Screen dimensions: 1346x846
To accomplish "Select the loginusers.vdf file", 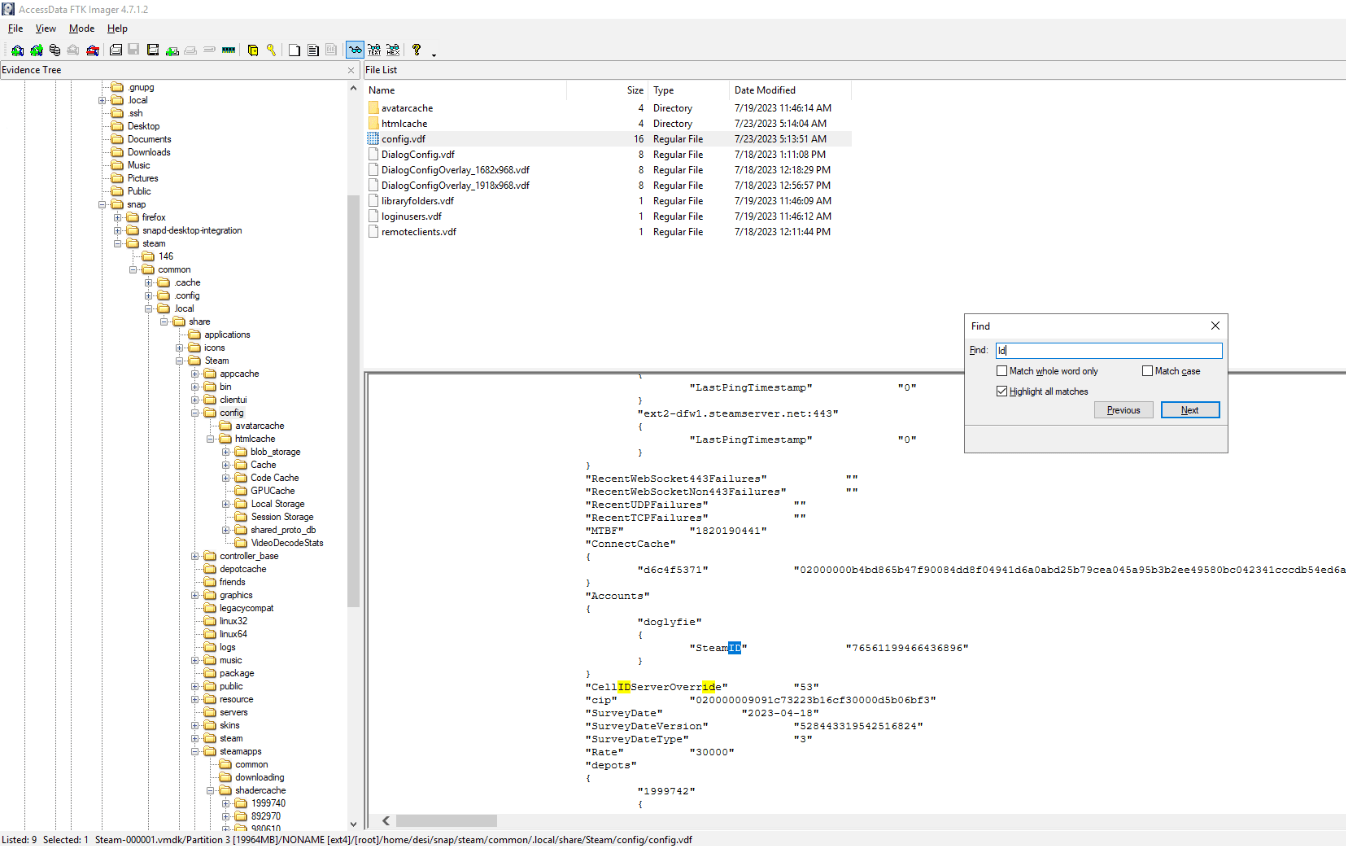I will coord(411,216).
